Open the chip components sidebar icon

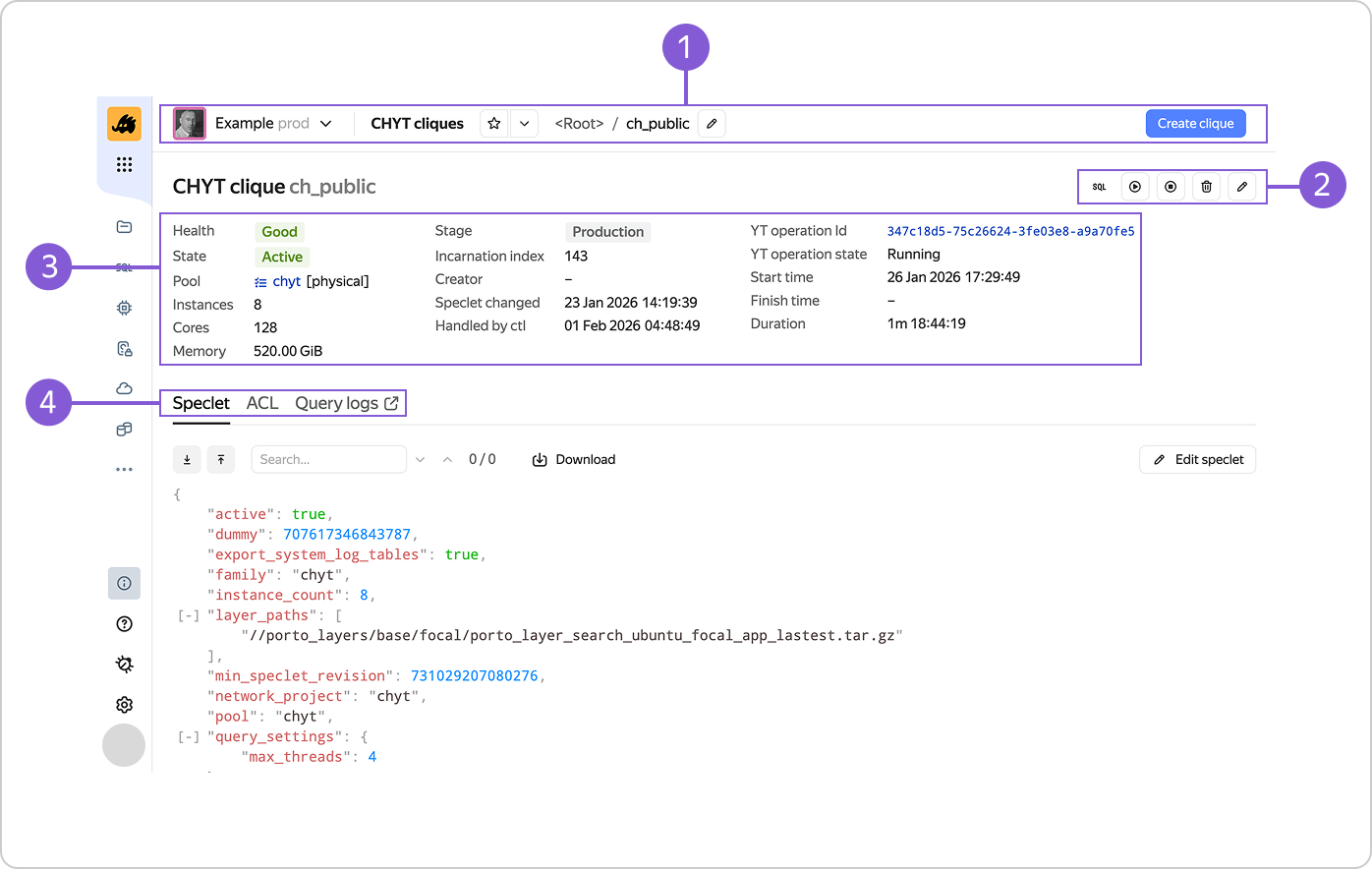pos(124,308)
